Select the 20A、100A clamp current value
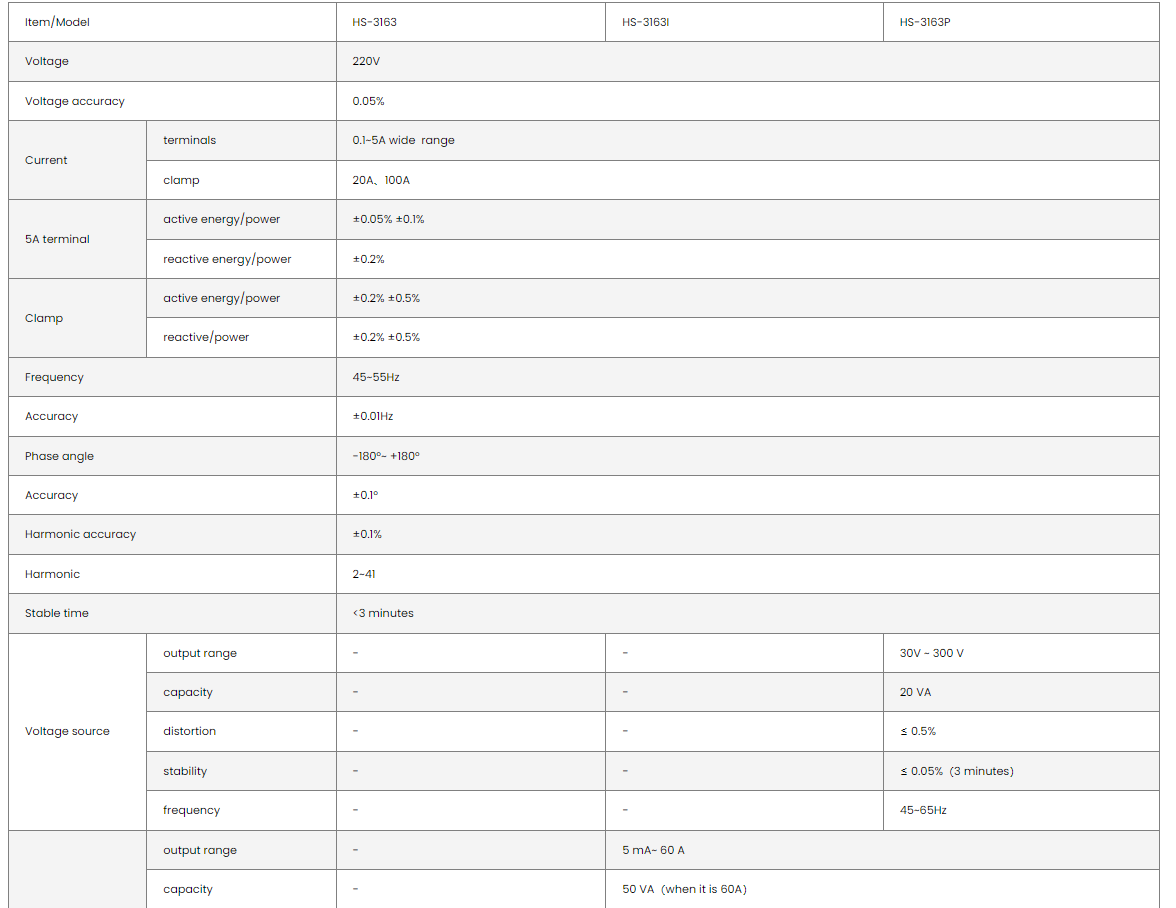 point(381,180)
